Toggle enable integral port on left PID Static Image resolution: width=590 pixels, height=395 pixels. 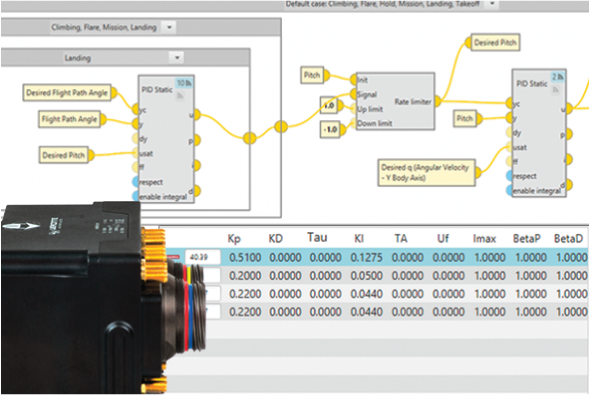pyautogui.click(x=136, y=196)
